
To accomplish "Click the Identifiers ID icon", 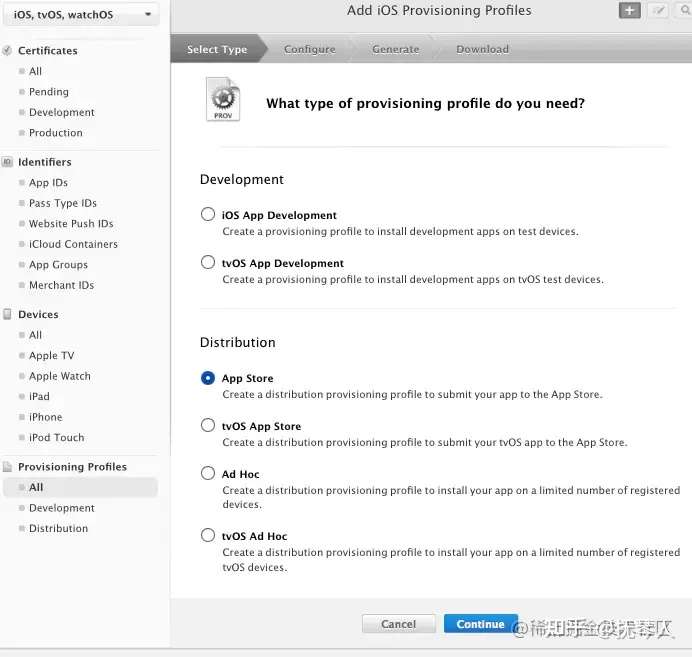I will click(x=8, y=162).
